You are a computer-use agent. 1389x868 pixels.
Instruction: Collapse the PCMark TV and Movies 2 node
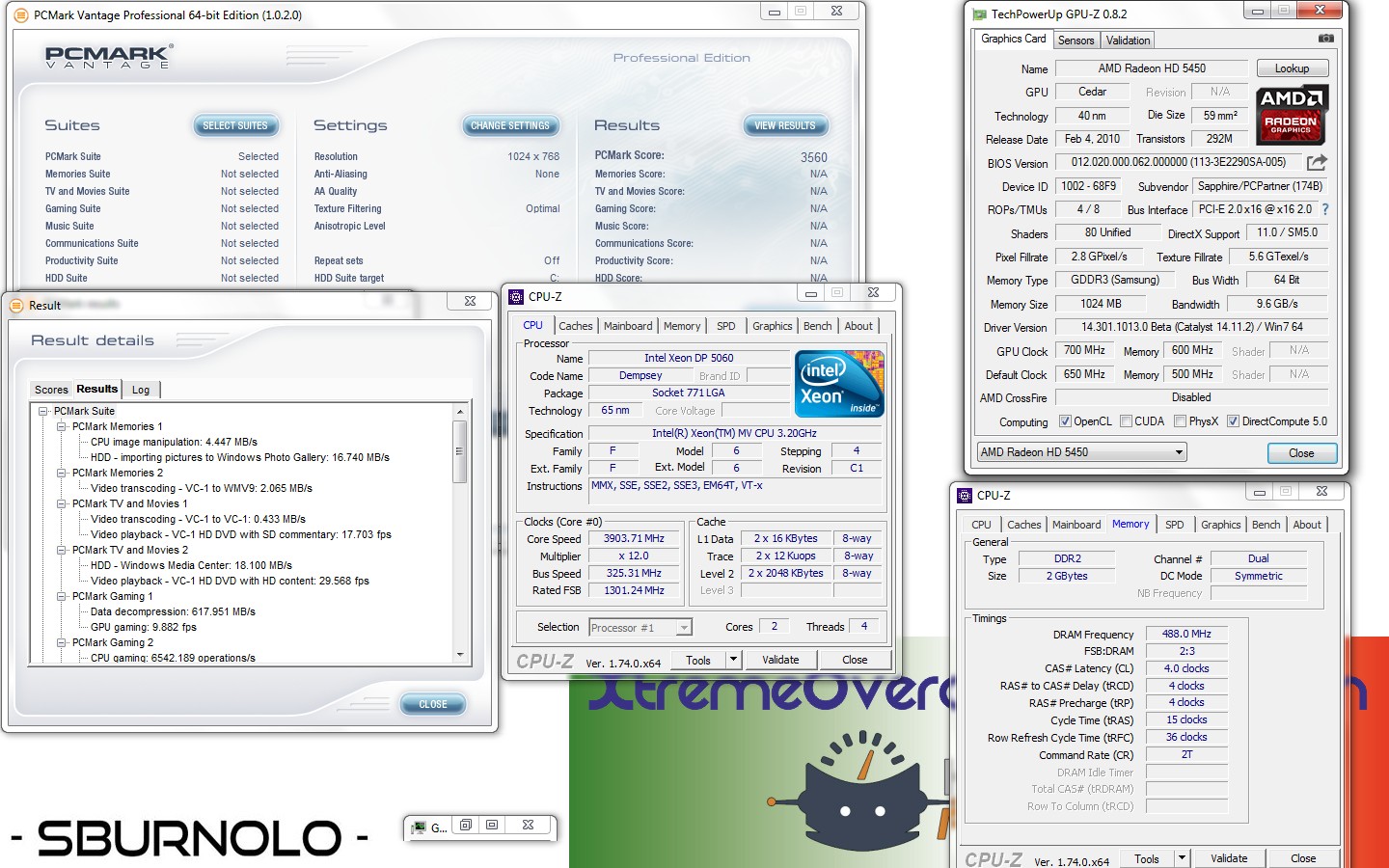point(62,550)
